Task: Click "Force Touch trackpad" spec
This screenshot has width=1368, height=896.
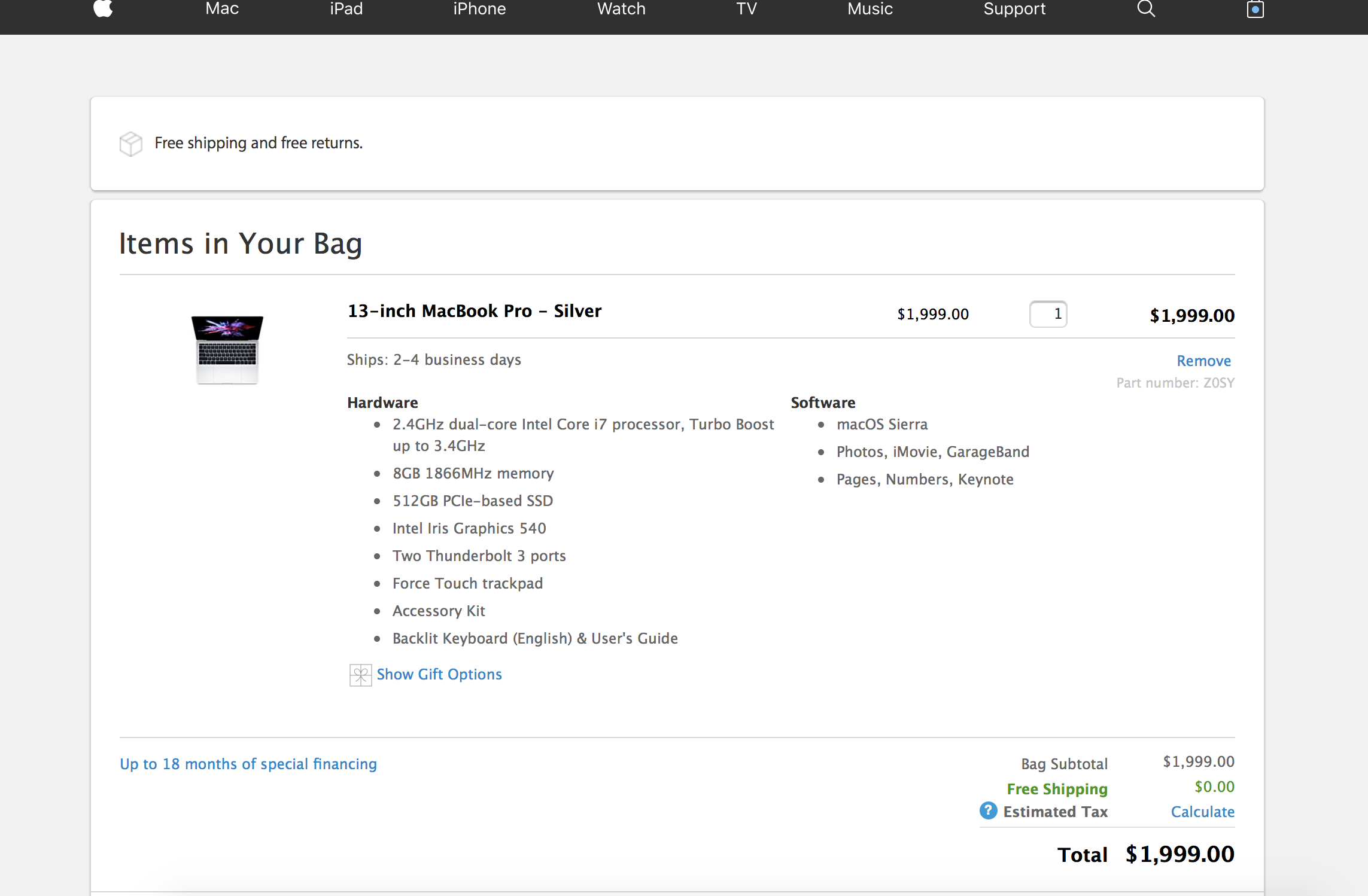Action: pyautogui.click(x=468, y=583)
